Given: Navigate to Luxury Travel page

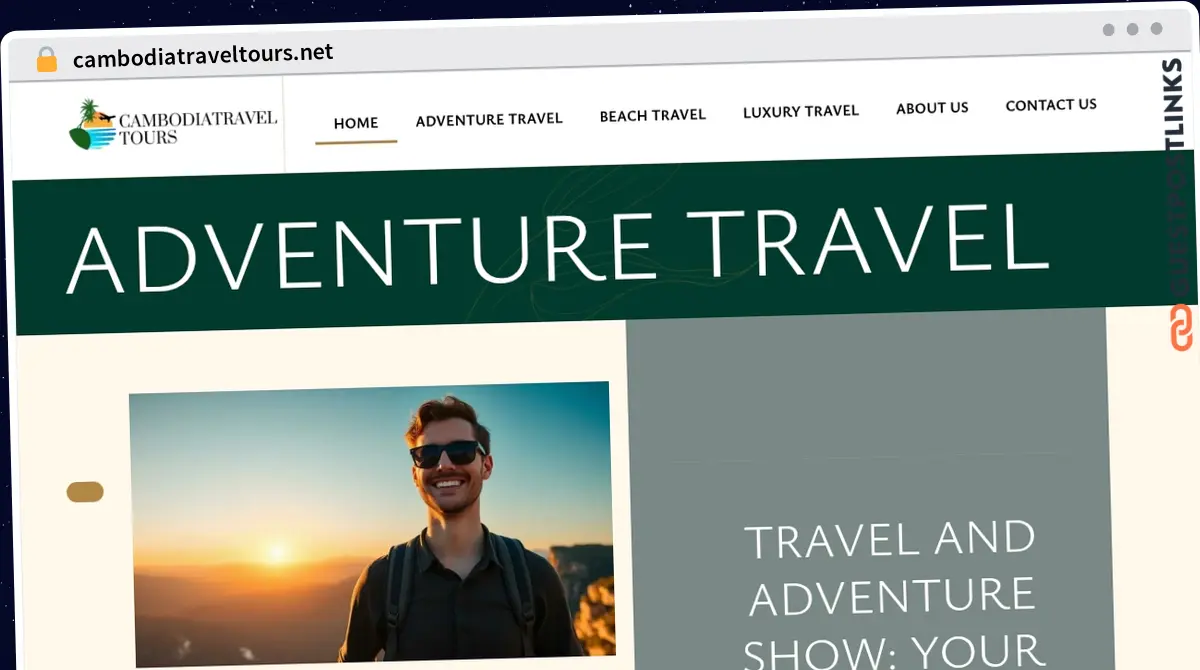Looking at the screenshot, I should pos(801,111).
